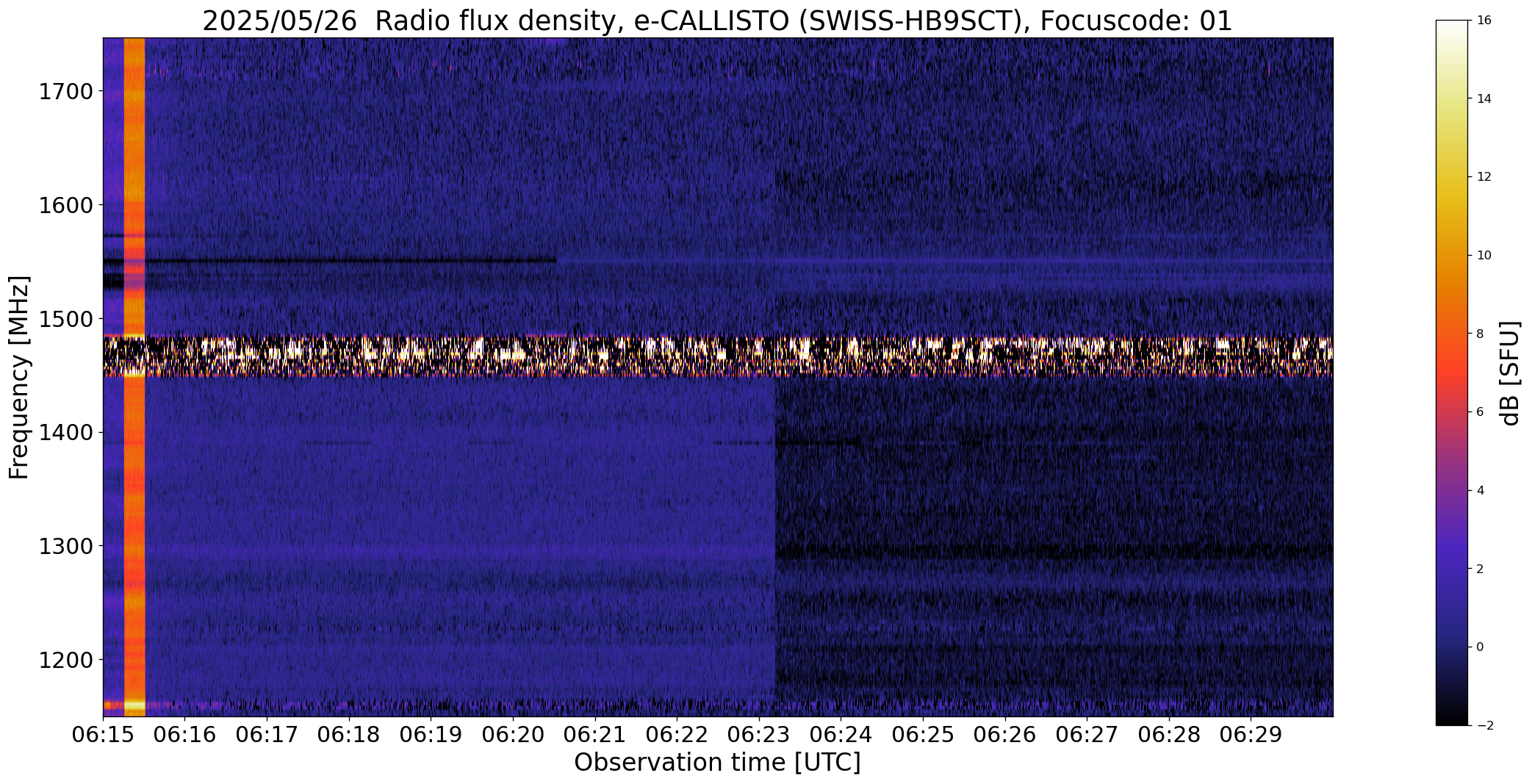Click the colorbar tick label 0
The image size is (1532, 784).
pos(1480,647)
